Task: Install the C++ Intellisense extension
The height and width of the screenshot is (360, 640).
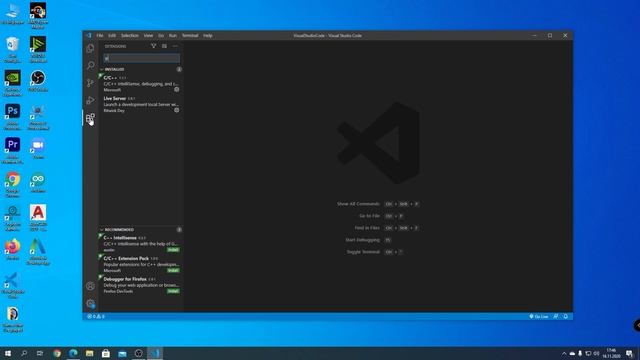Action: (x=173, y=250)
